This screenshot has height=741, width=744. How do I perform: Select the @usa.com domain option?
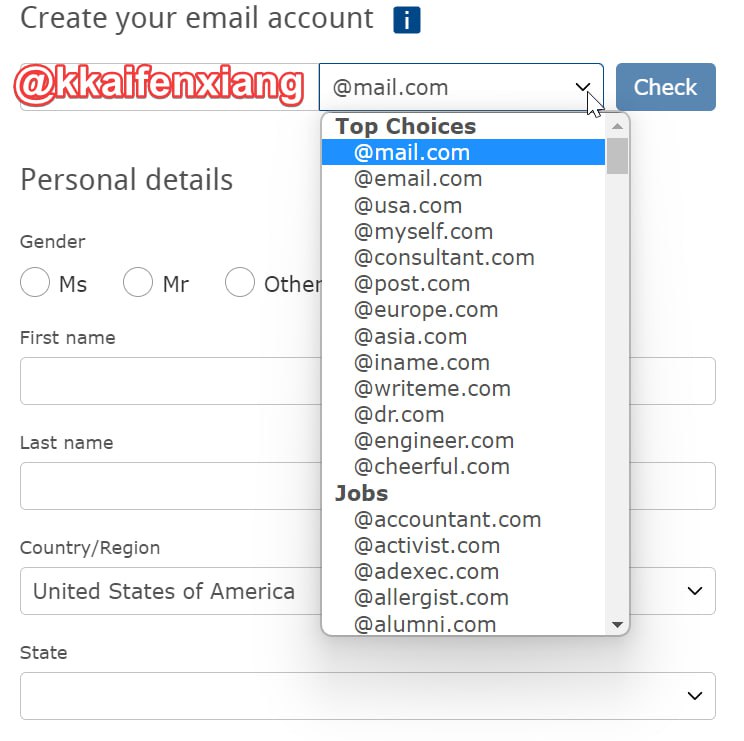[408, 205]
